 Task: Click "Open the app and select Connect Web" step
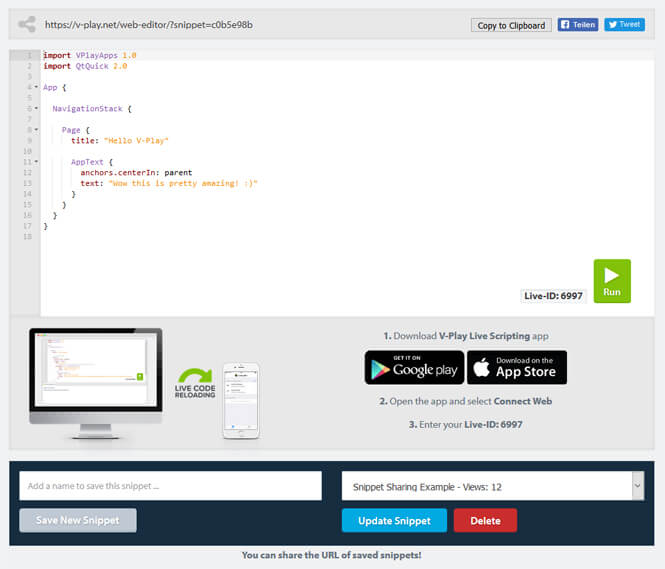tap(466, 401)
